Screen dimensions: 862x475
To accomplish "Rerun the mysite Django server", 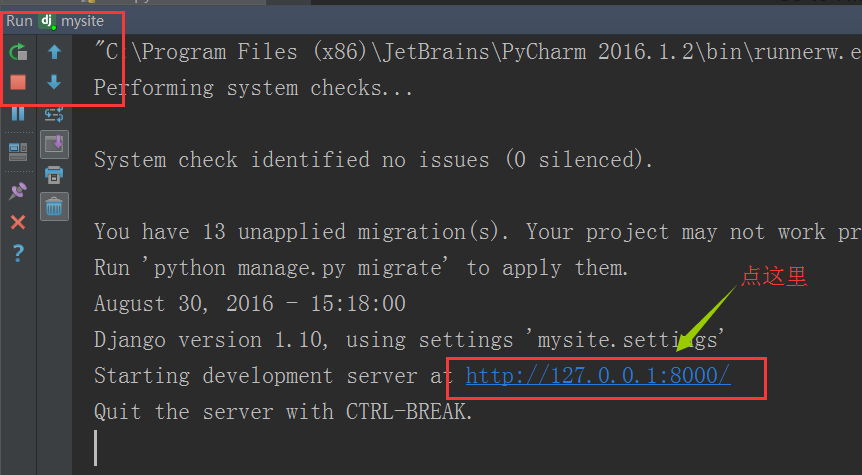I will click(18, 52).
